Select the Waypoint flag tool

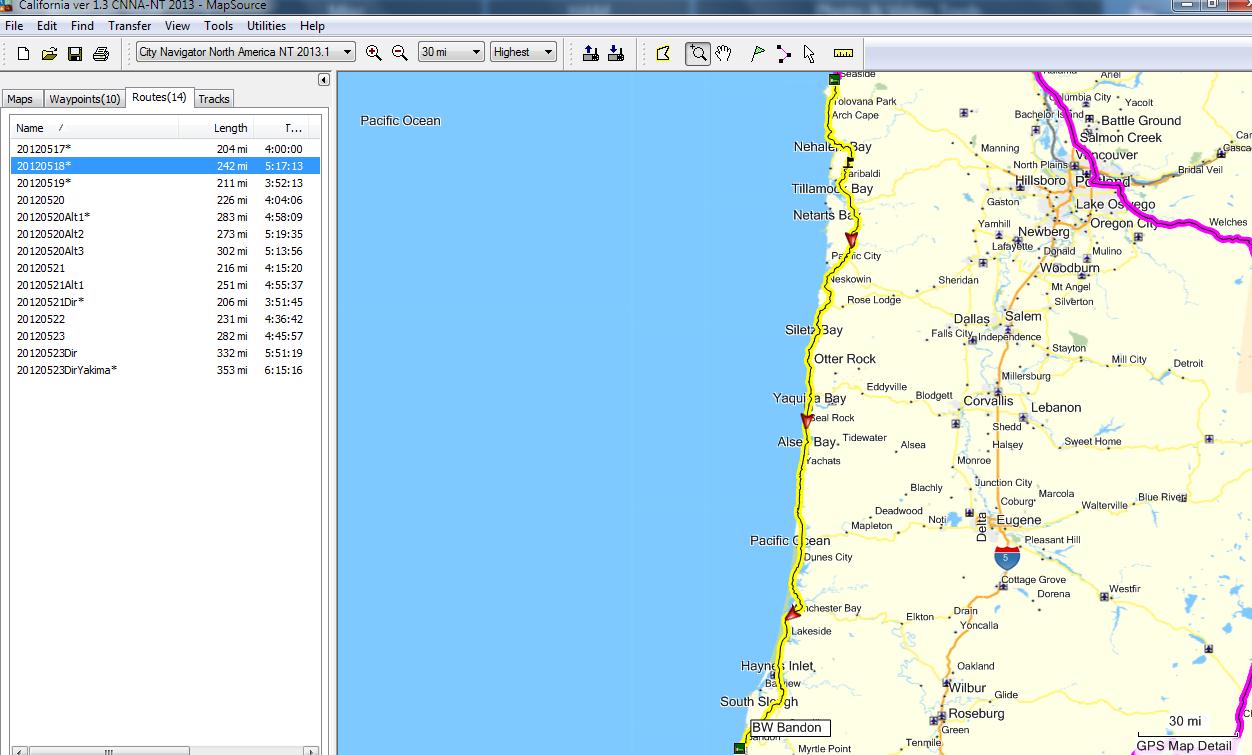758,54
